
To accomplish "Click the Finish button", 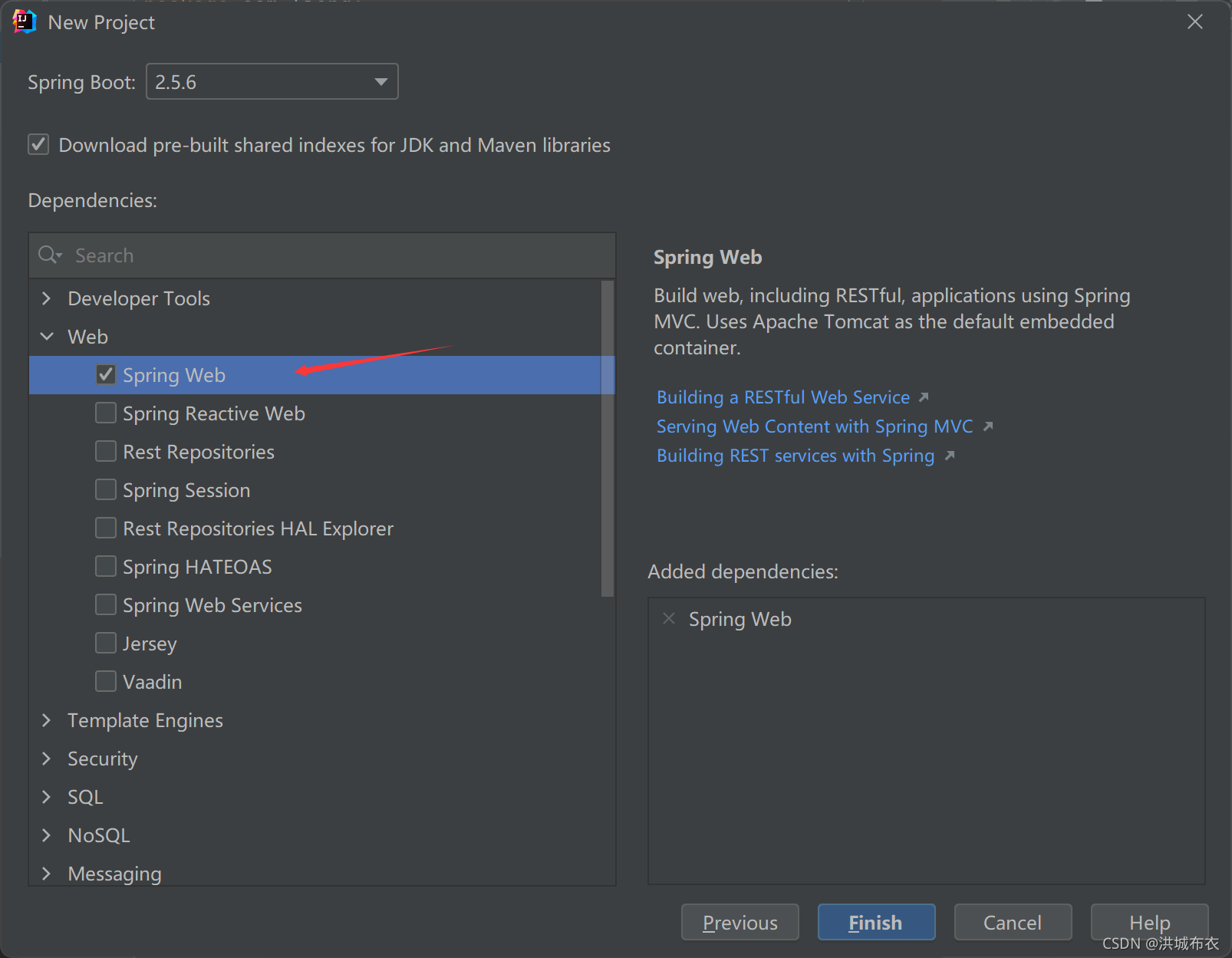I will 876,922.
